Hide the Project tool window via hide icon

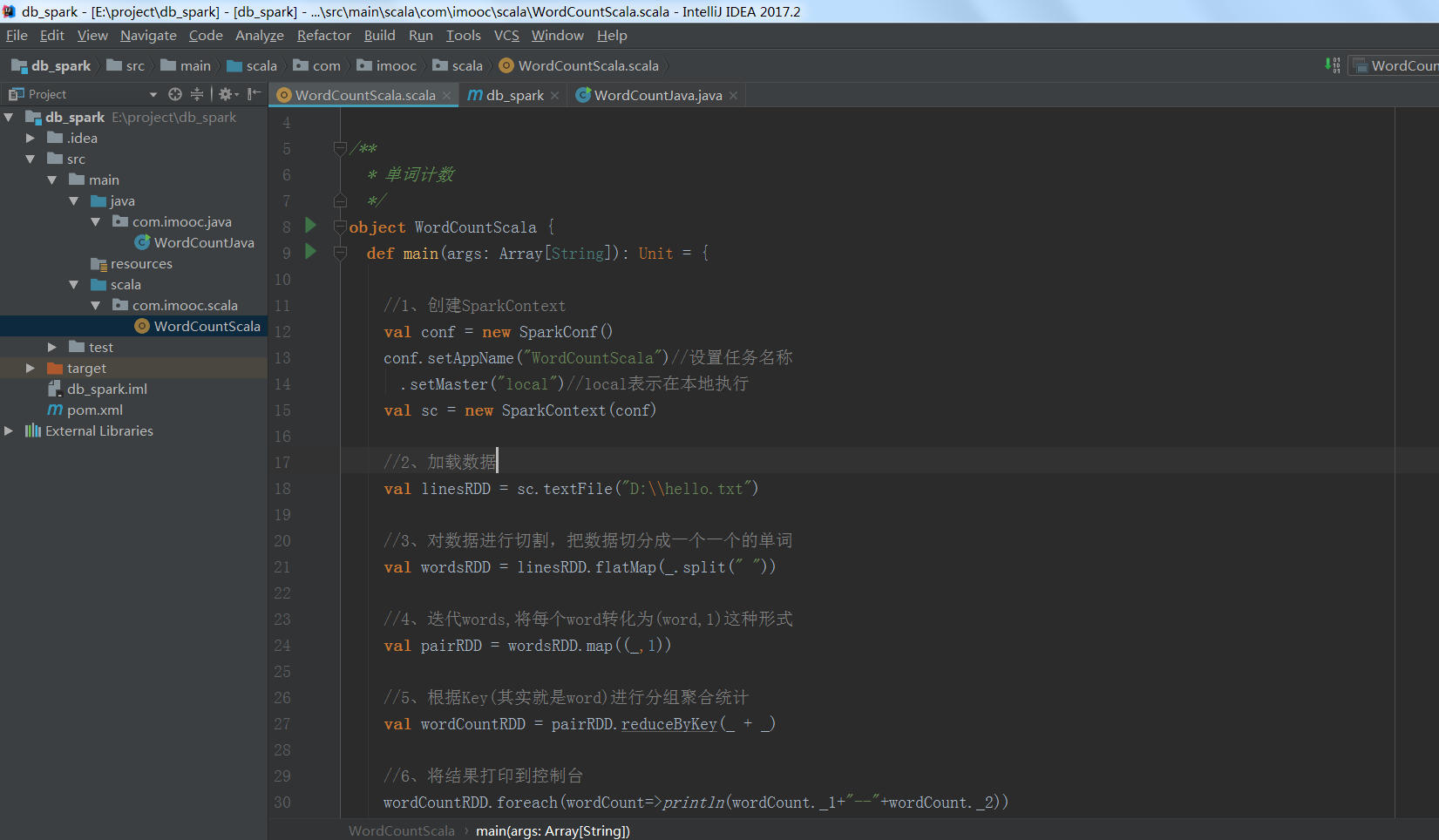click(x=253, y=93)
